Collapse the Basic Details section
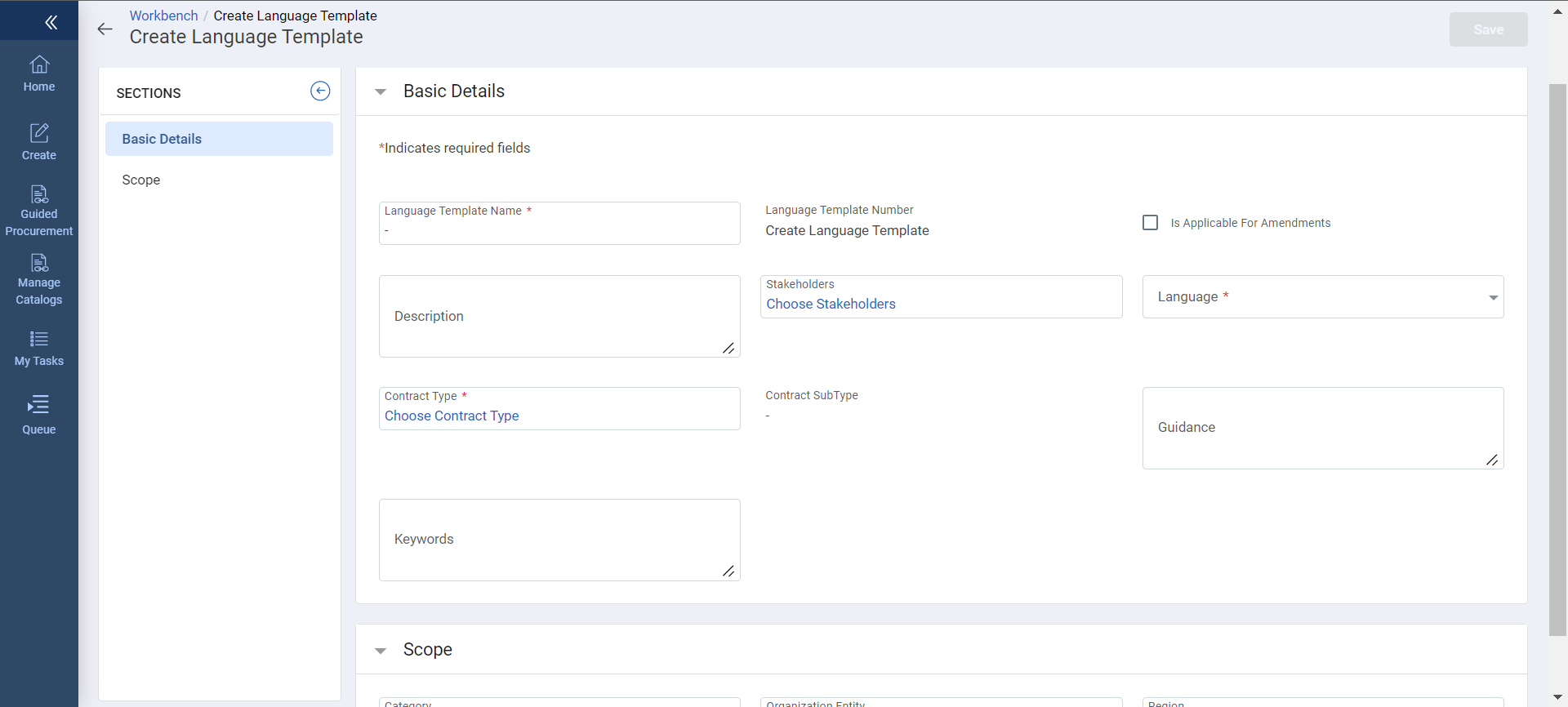This screenshot has width=1568, height=707. coord(381,92)
